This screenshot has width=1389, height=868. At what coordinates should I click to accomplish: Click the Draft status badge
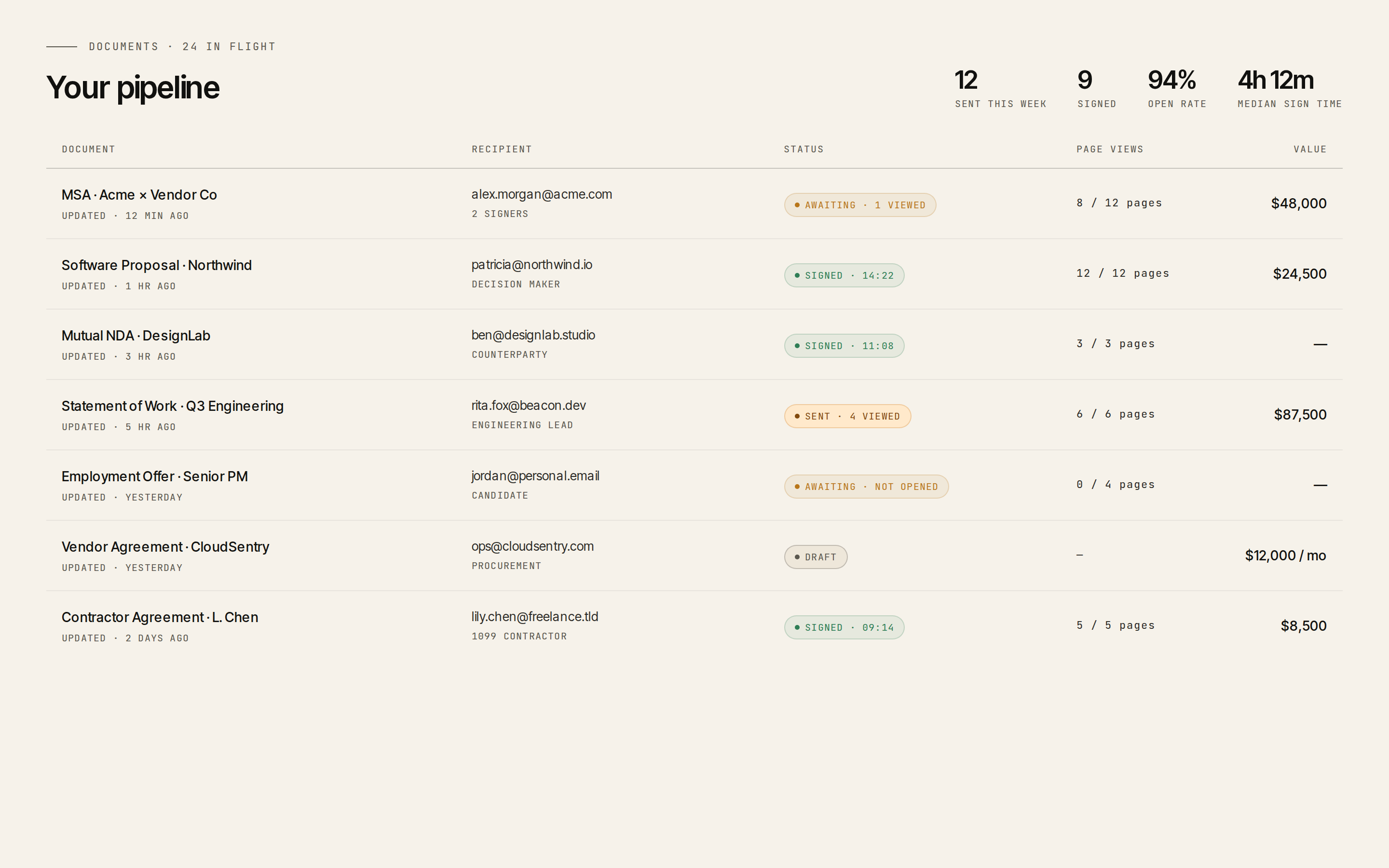[816, 557]
